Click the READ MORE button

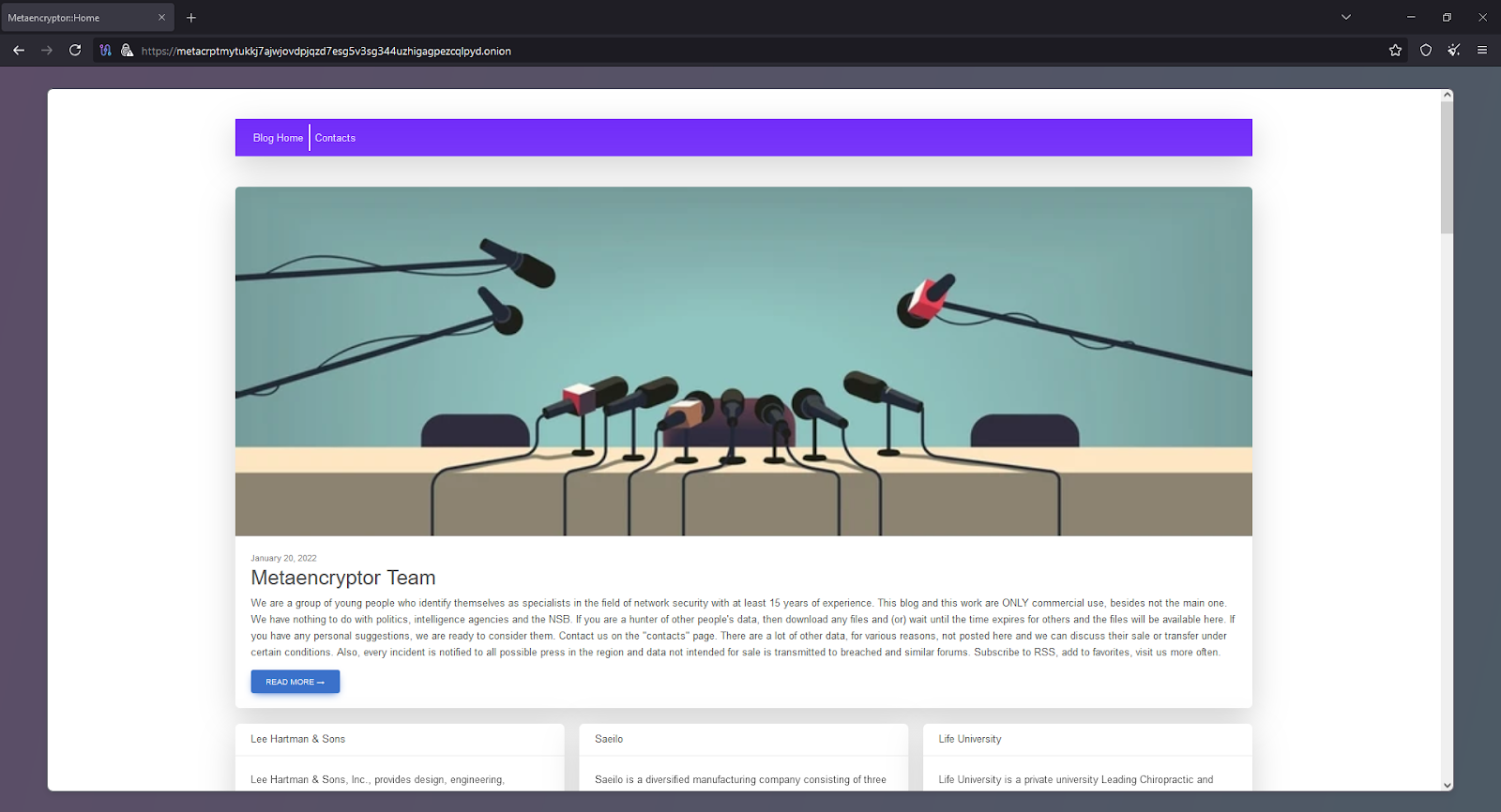(295, 682)
